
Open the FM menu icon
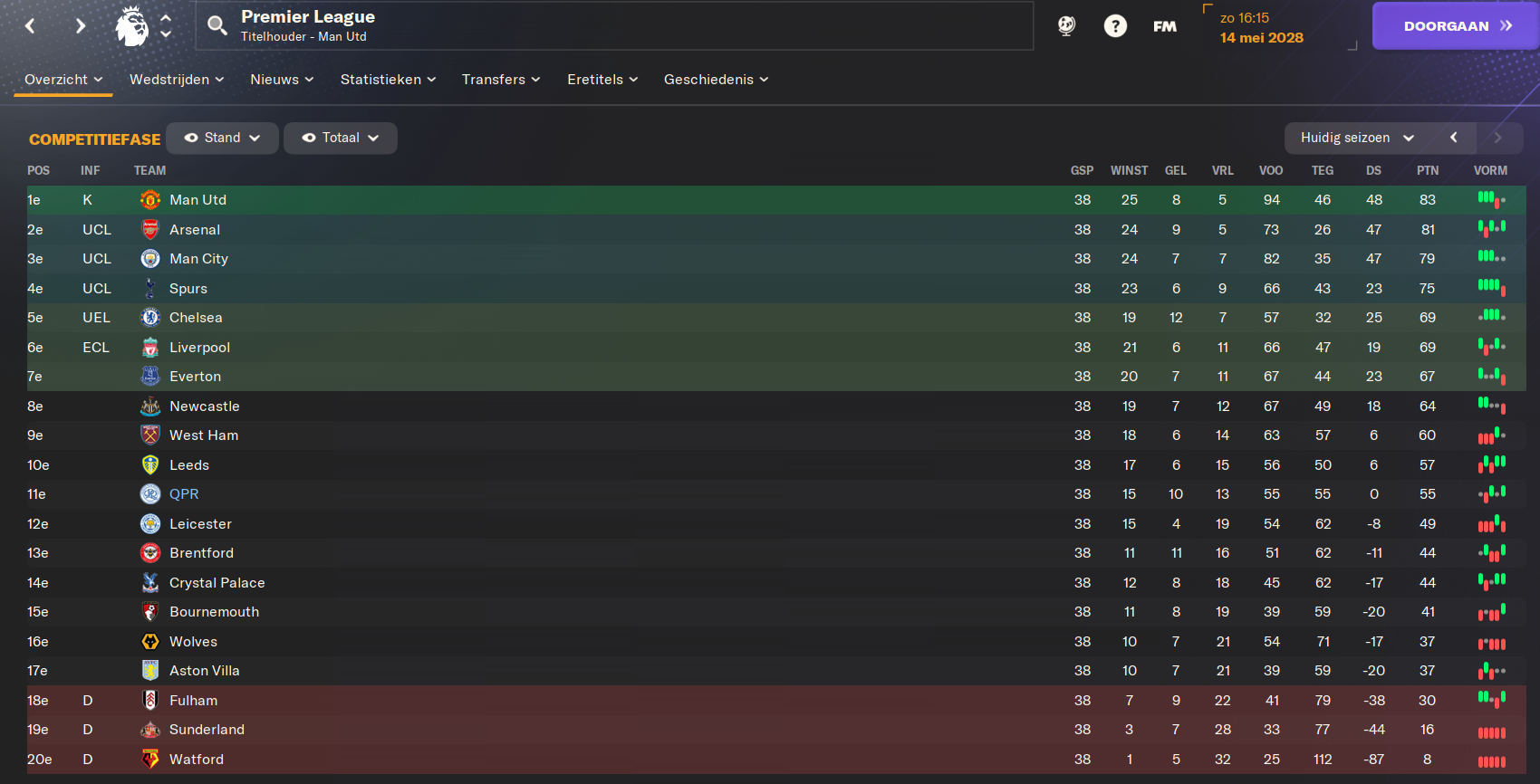1165,26
